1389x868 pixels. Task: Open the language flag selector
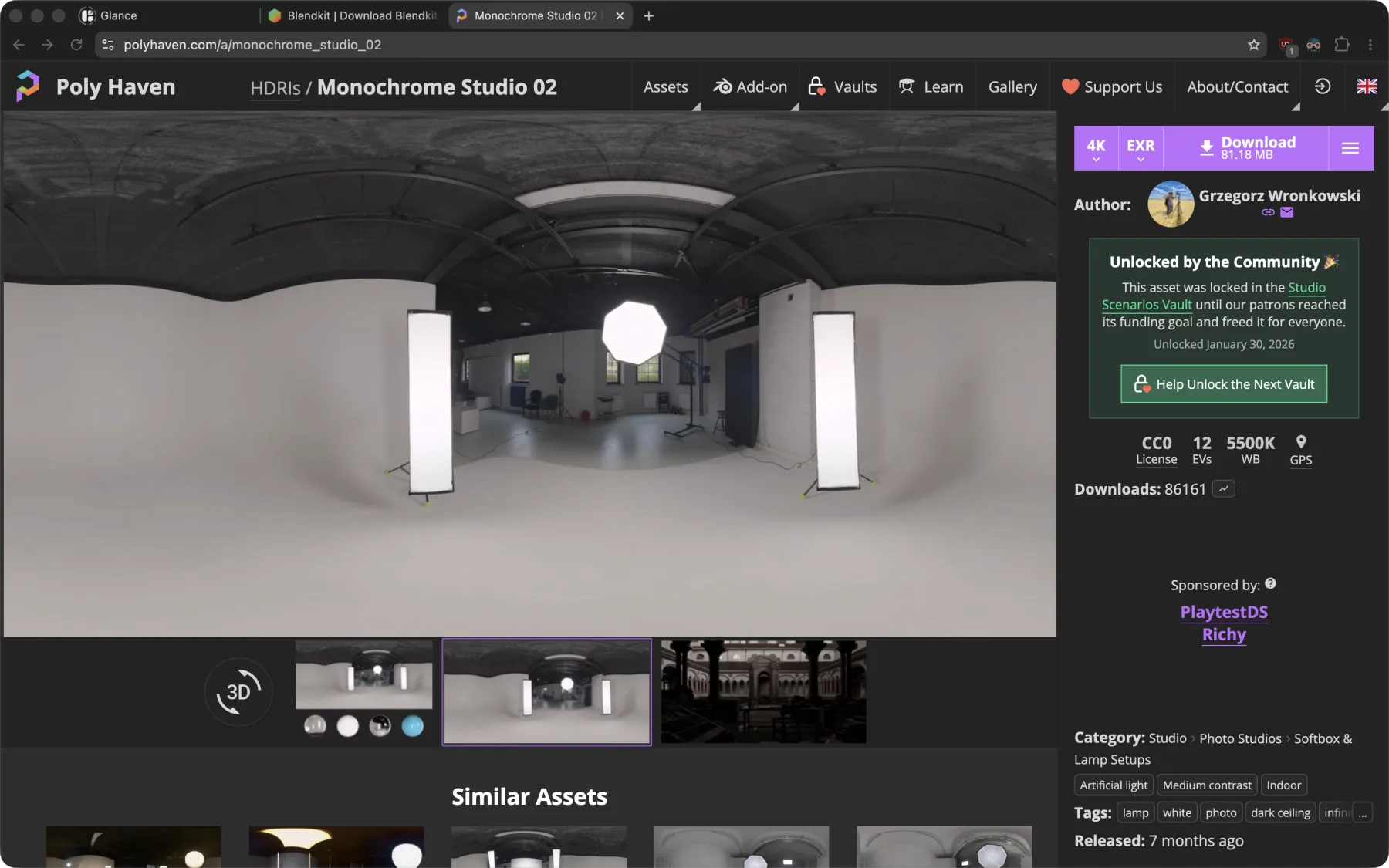click(x=1367, y=86)
